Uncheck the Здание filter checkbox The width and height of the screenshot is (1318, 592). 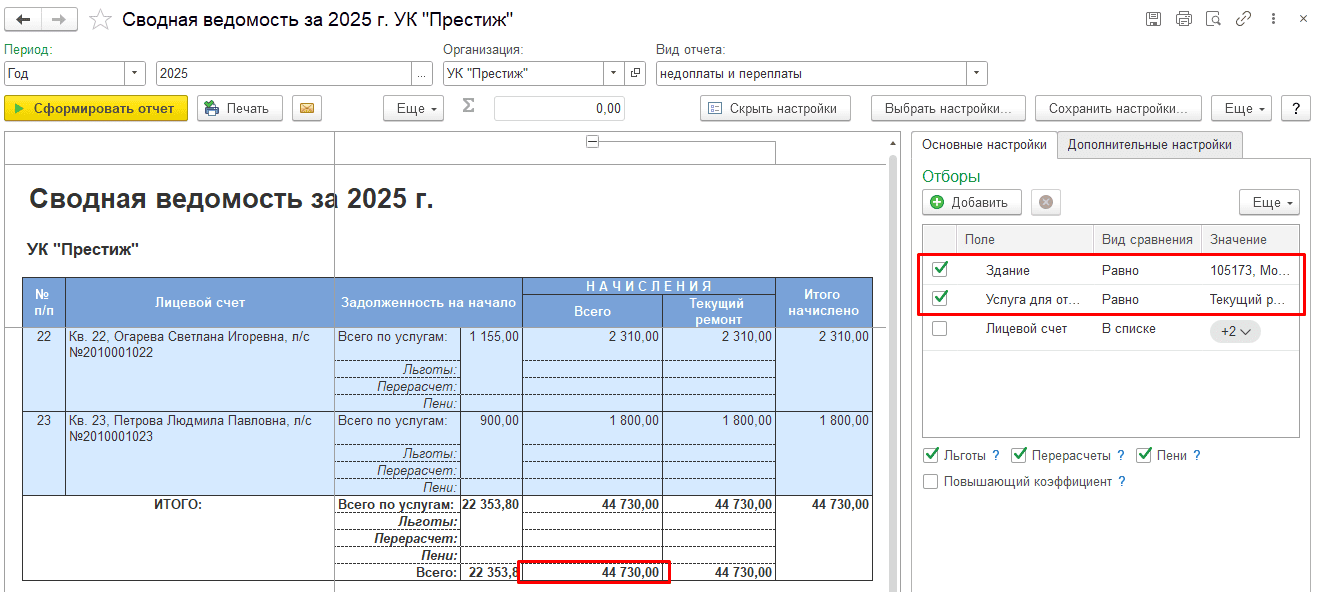(x=940, y=270)
